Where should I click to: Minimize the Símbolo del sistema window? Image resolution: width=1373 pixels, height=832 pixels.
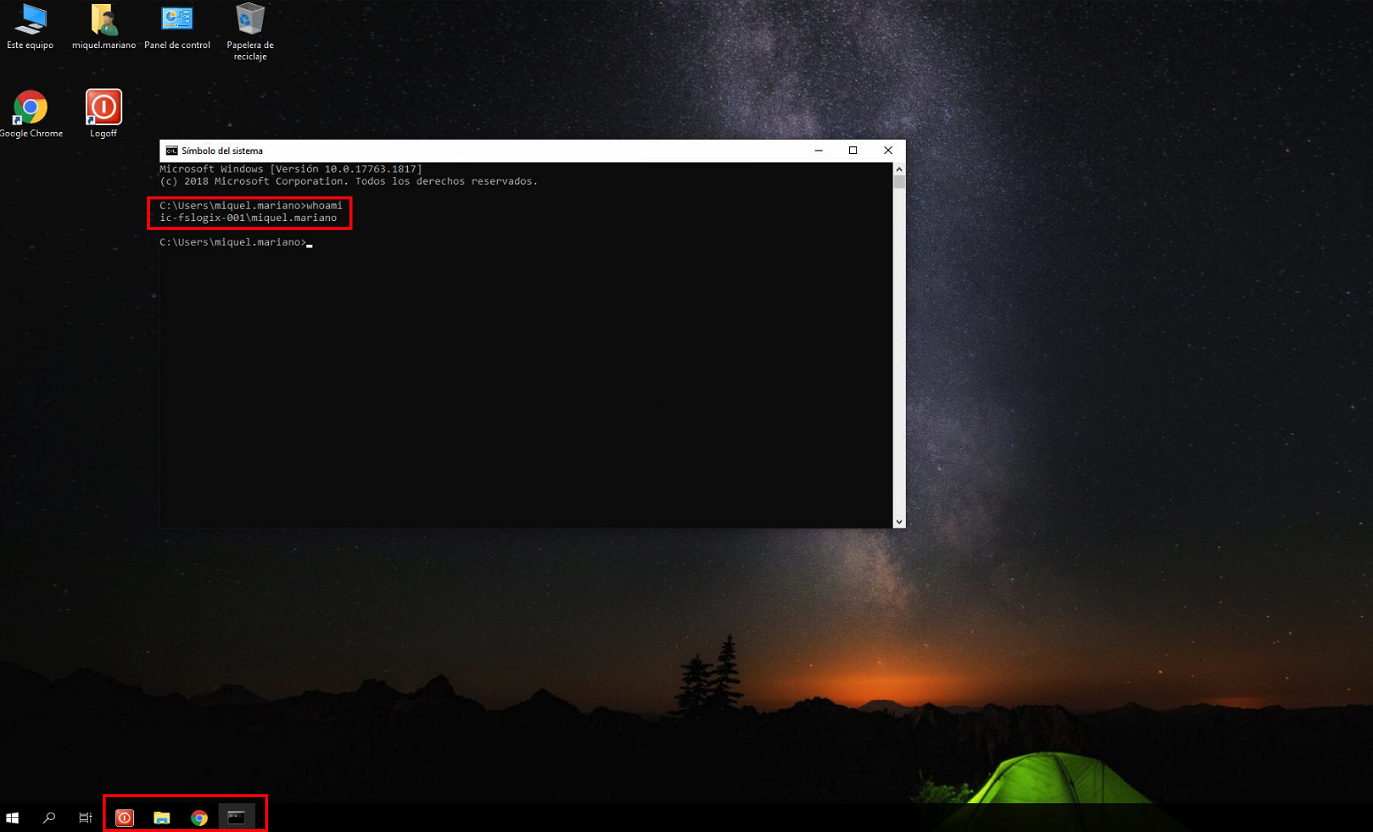[818, 150]
